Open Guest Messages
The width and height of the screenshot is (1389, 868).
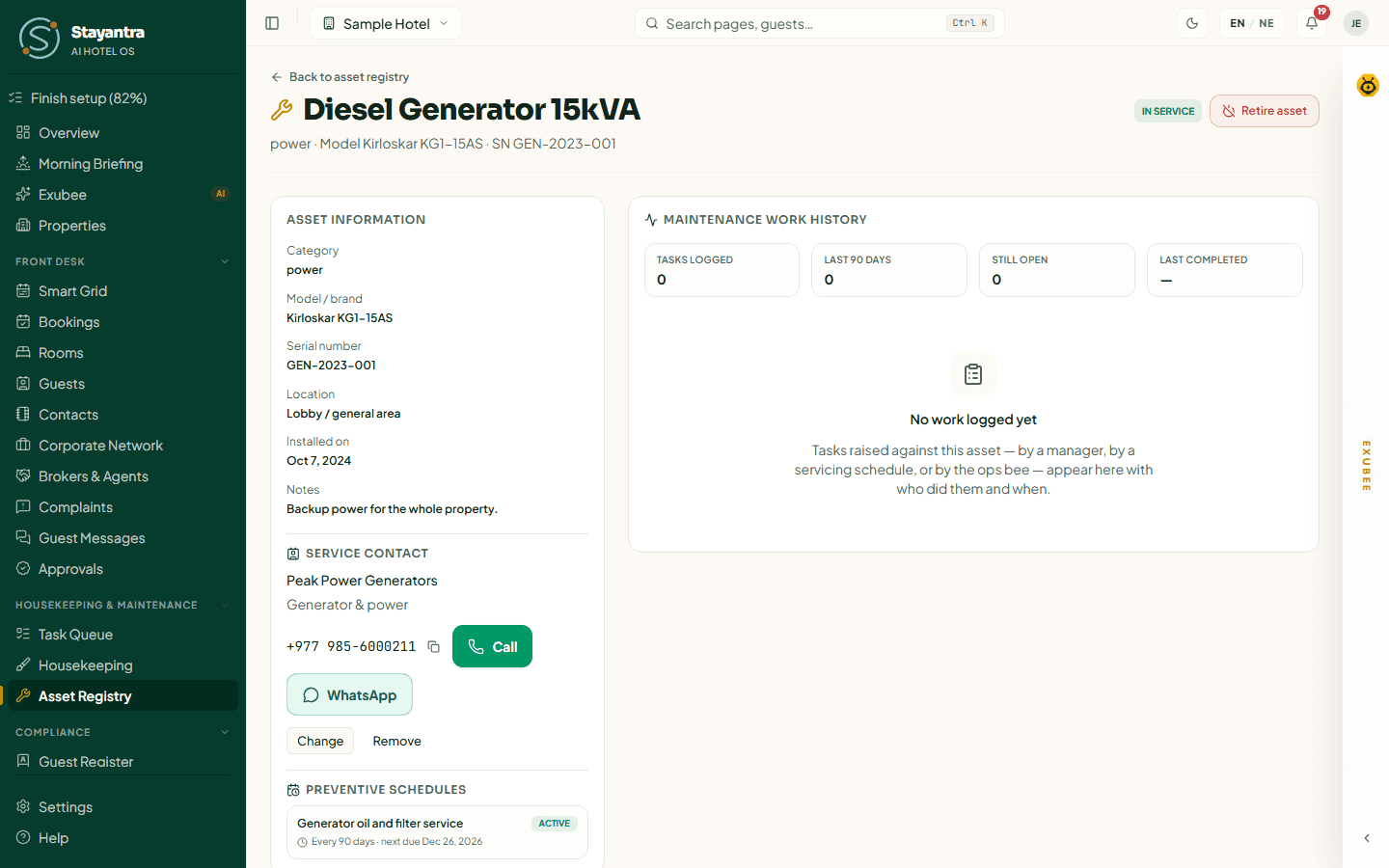click(x=123, y=538)
